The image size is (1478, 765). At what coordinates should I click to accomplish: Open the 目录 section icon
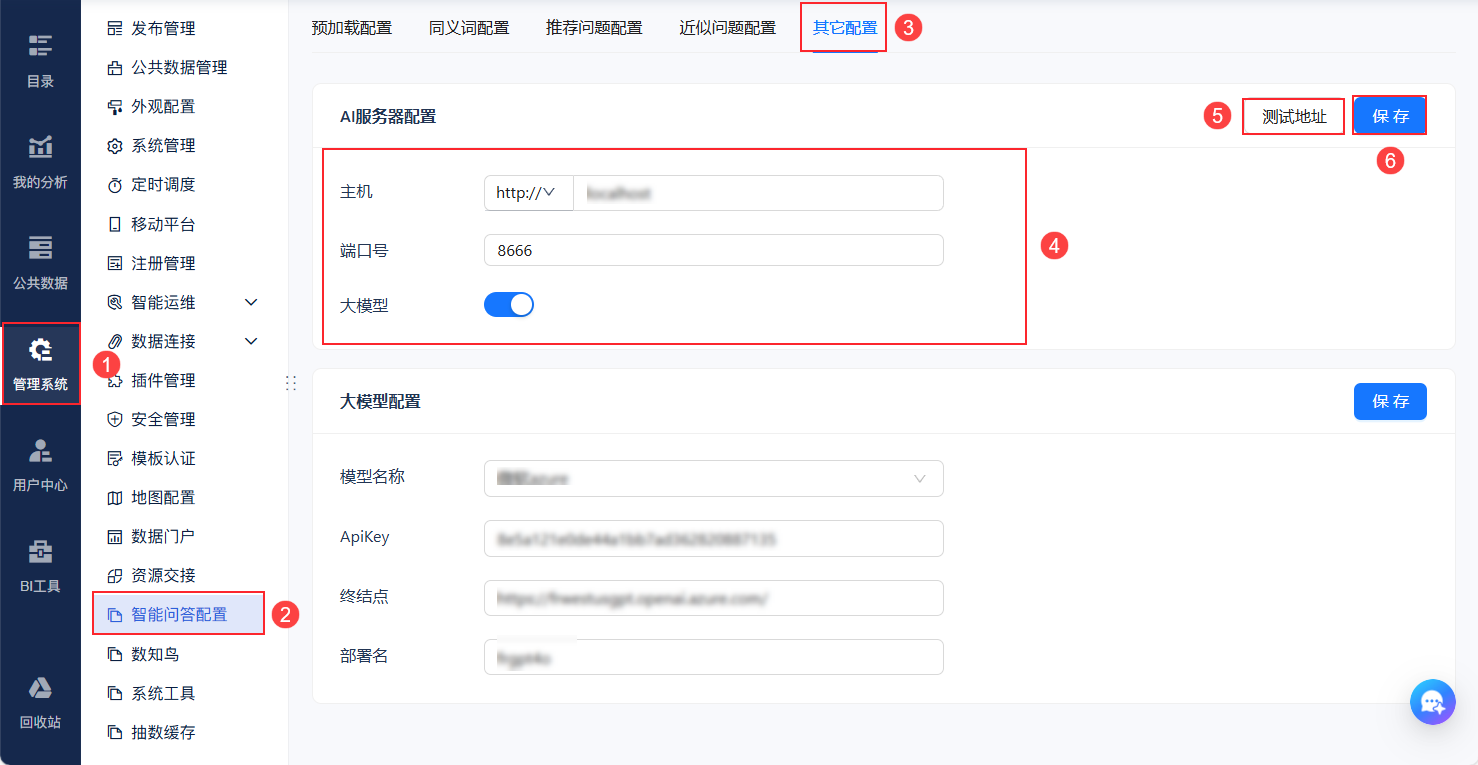(x=40, y=45)
